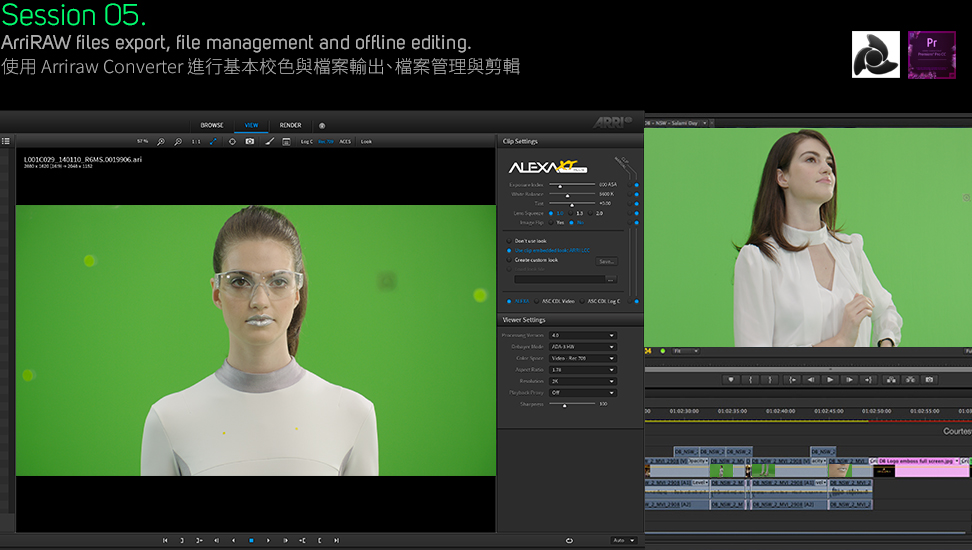Open Auto dropdown in ARRI transport bar
972x550 pixels.
pyautogui.click(x=624, y=541)
